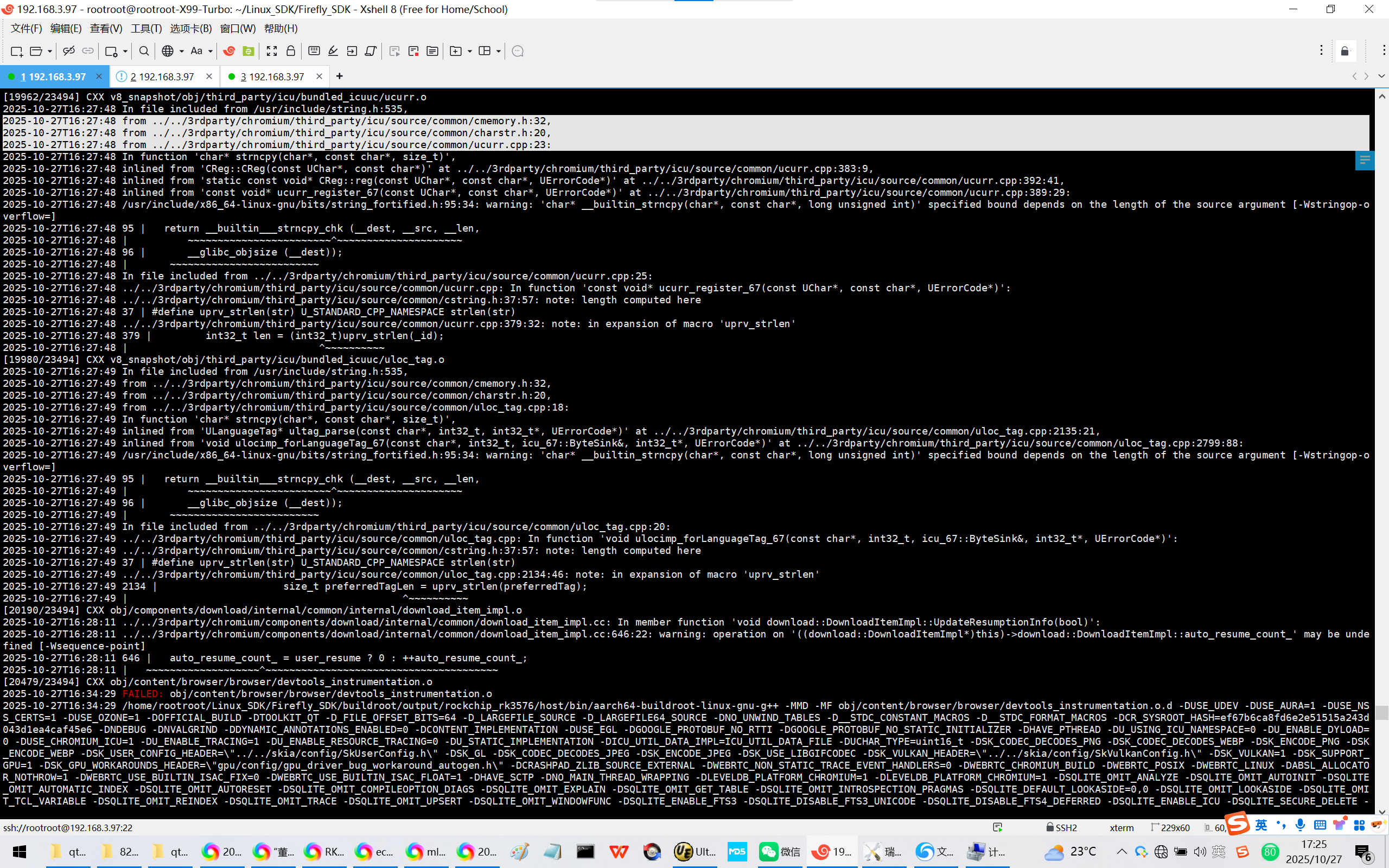Open the feedback chat bubble icon
This screenshot has height=868, width=1389.
click(x=517, y=51)
